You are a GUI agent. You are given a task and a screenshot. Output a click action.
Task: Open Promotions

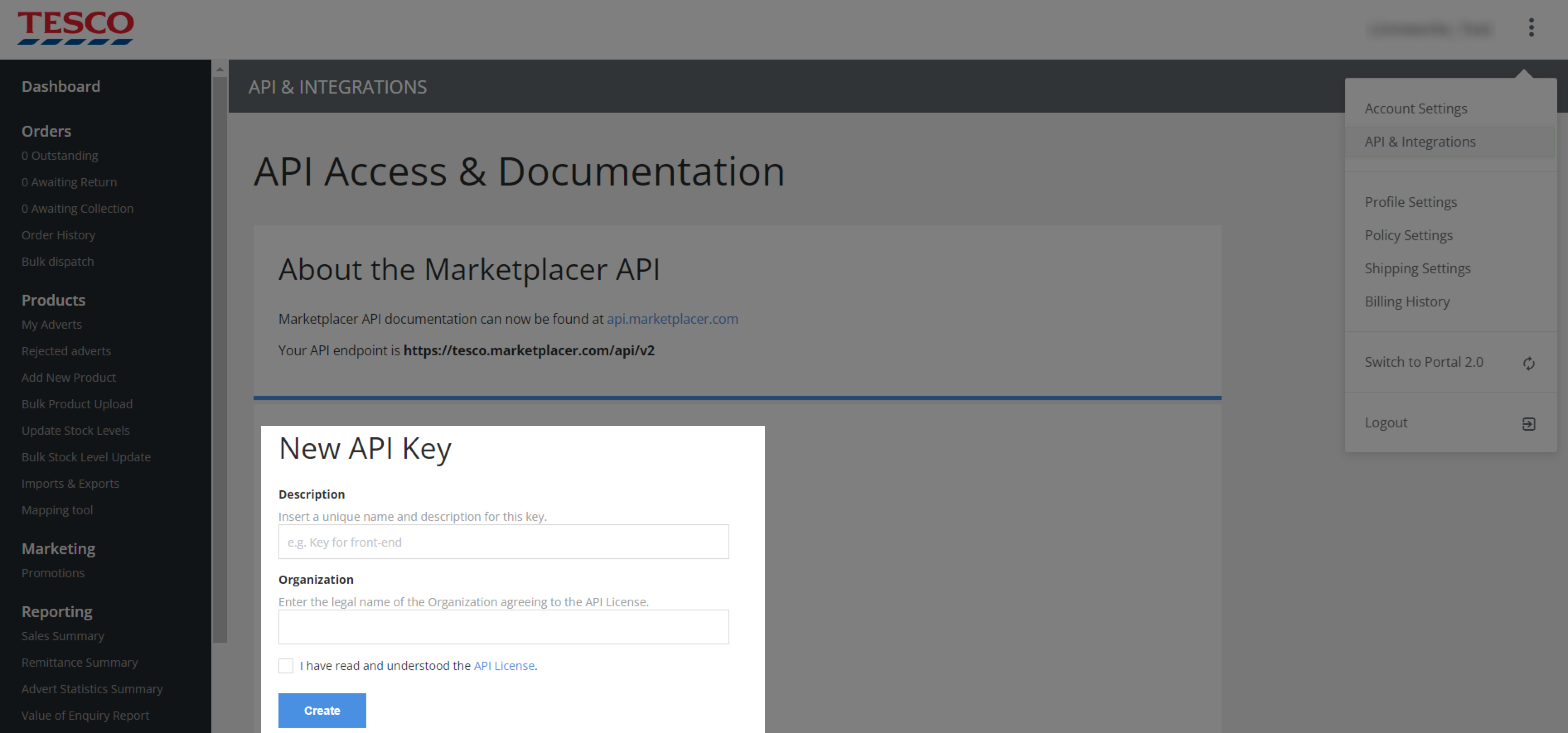coord(53,573)
